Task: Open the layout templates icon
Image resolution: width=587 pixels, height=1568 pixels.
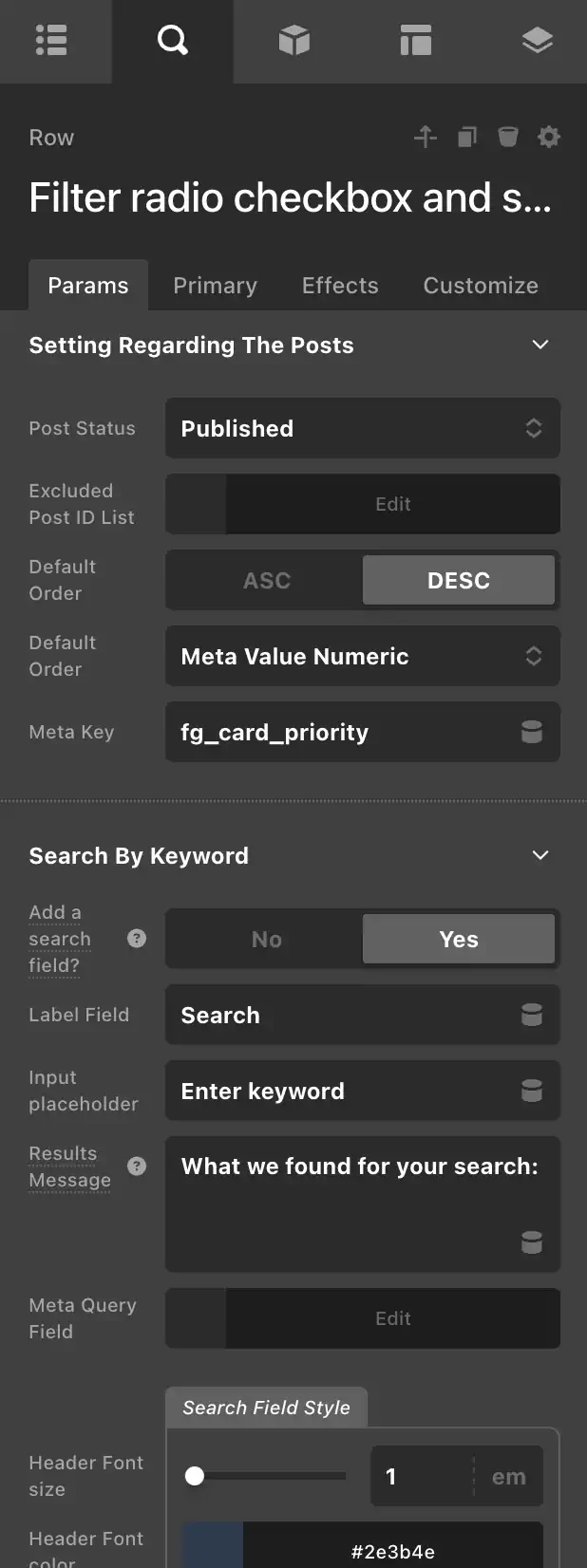Action: pos(415,41)
